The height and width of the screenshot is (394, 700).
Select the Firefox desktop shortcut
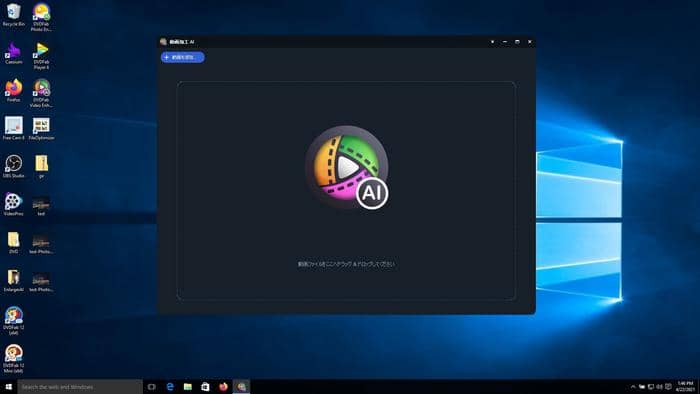(x=13, y=91)
